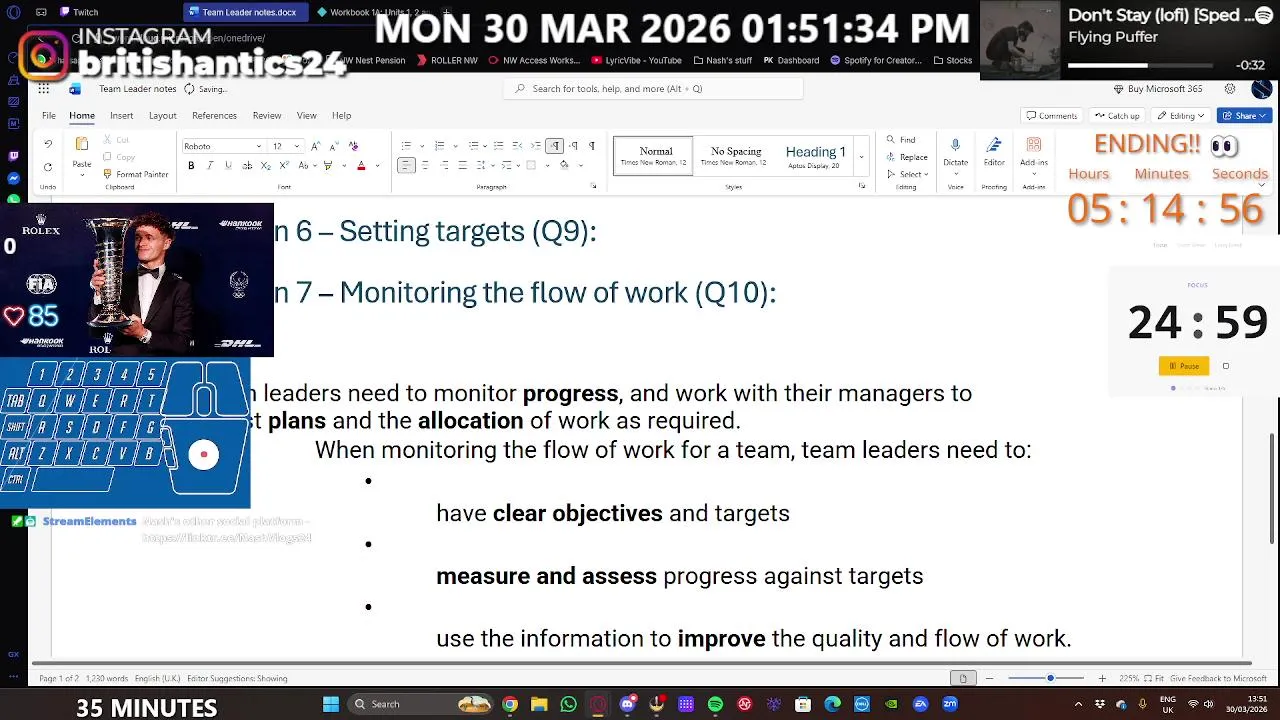Apply superscript with the X² icon
Screen dimensions: 1280x720
(x=284, y=166)
